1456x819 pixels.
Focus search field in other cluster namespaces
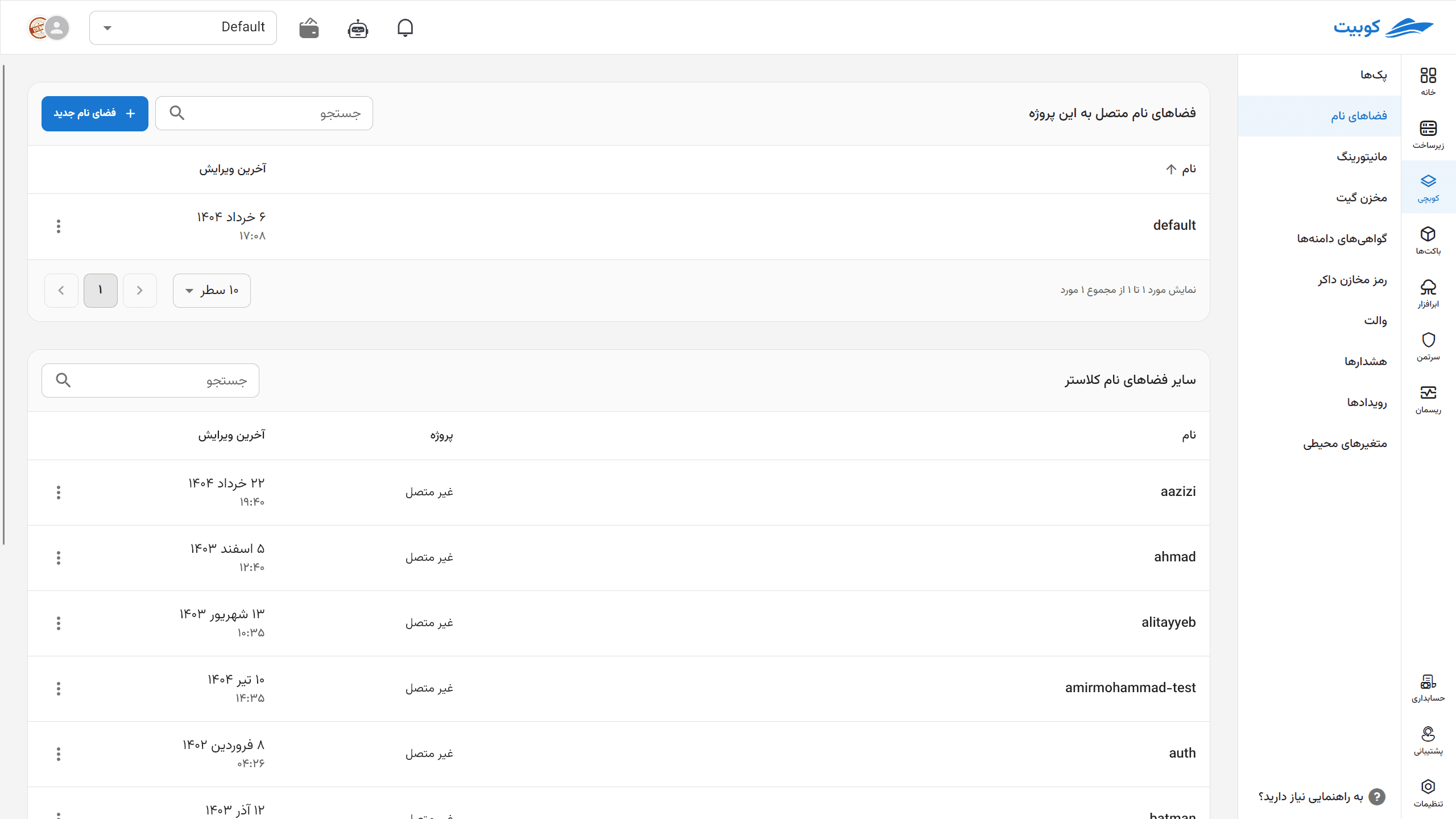[150, 380]
